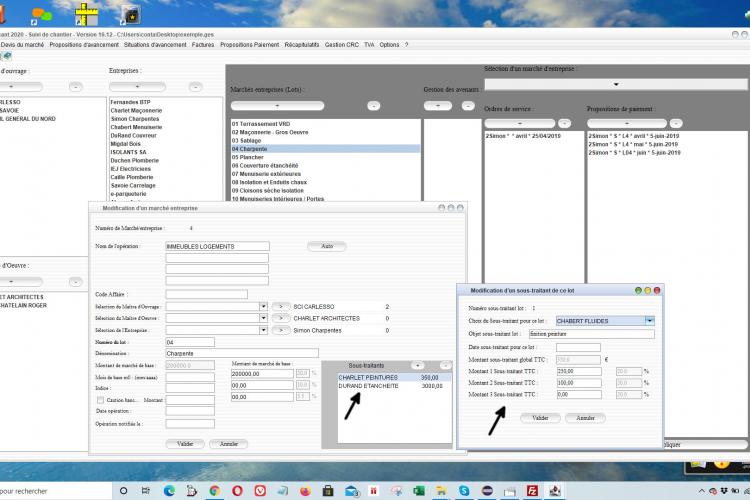Screen dimensions: 750x500
Task: Launch Microsoft Edge from the taskbar
Action: 169,491
